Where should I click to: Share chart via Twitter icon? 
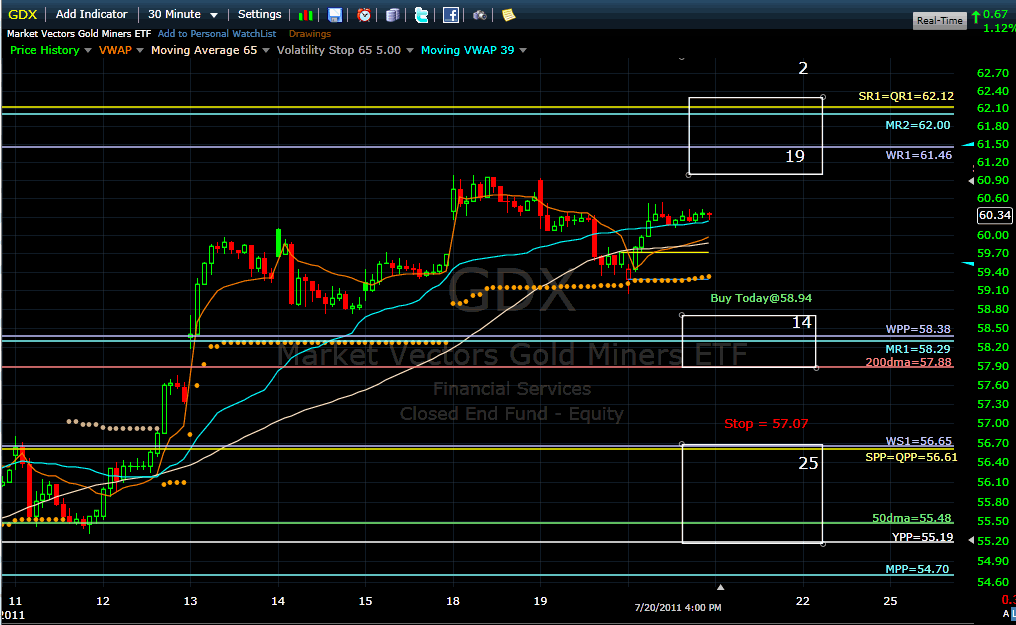(421, 15)
